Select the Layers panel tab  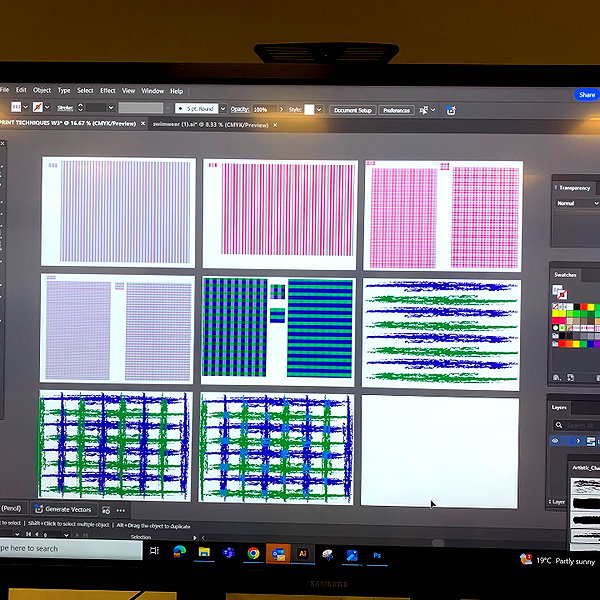click(x=559, y=407)
